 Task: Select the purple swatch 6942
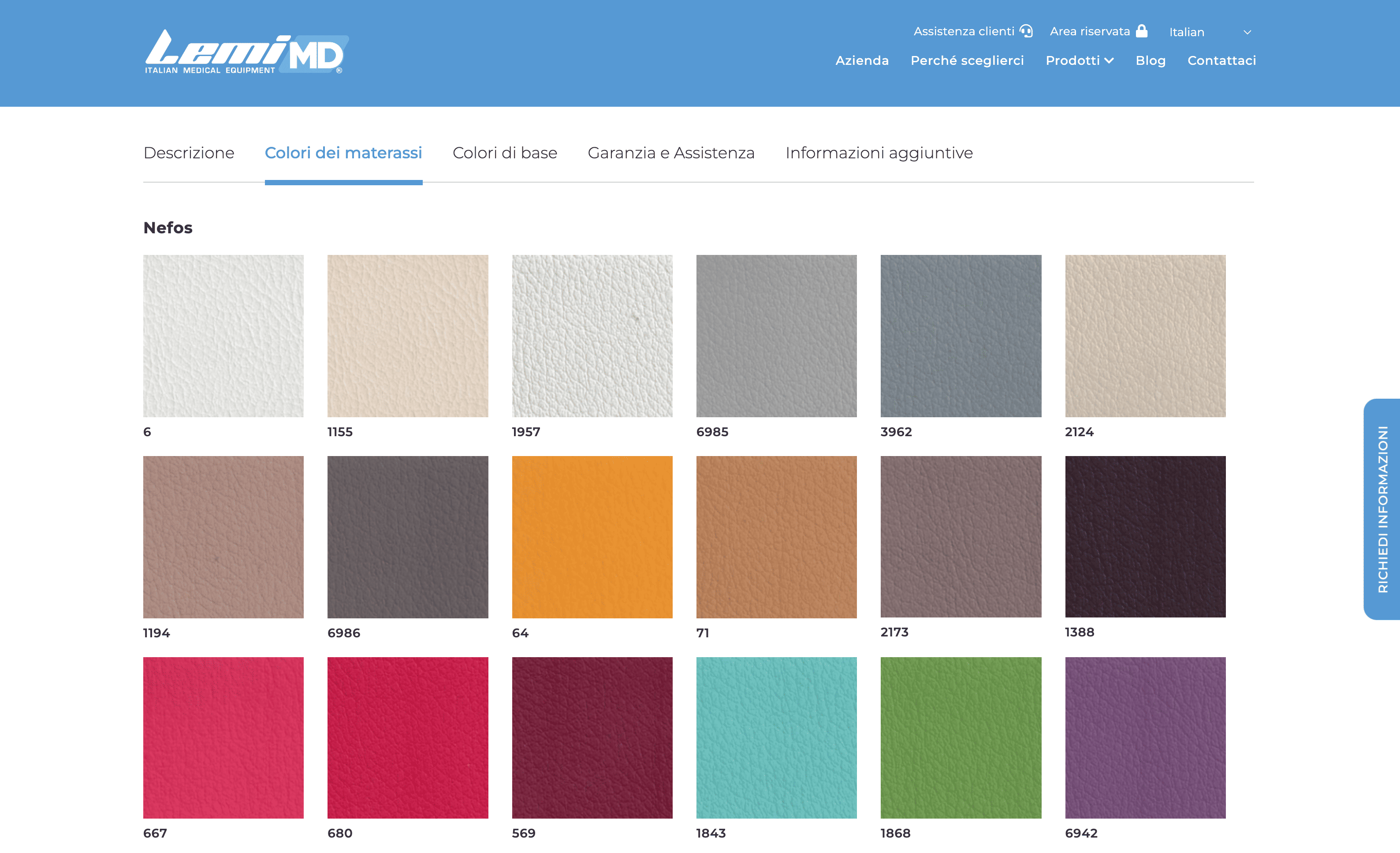click(1145, 737)
